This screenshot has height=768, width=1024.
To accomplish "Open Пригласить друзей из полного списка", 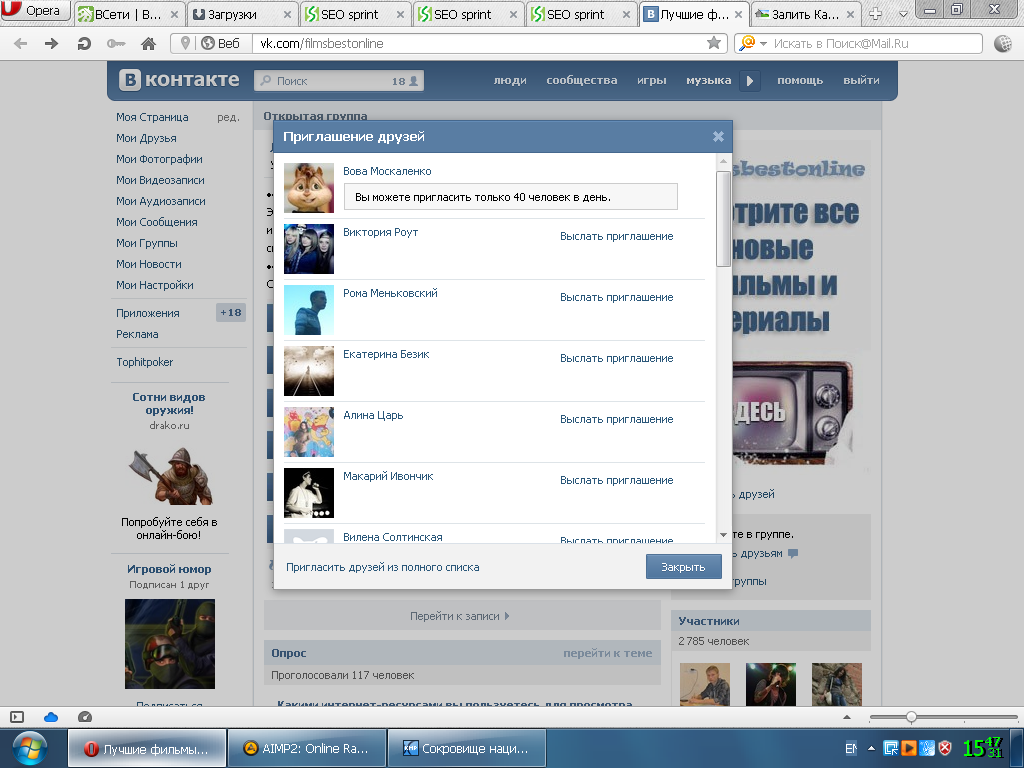I will tap(383, 568).
